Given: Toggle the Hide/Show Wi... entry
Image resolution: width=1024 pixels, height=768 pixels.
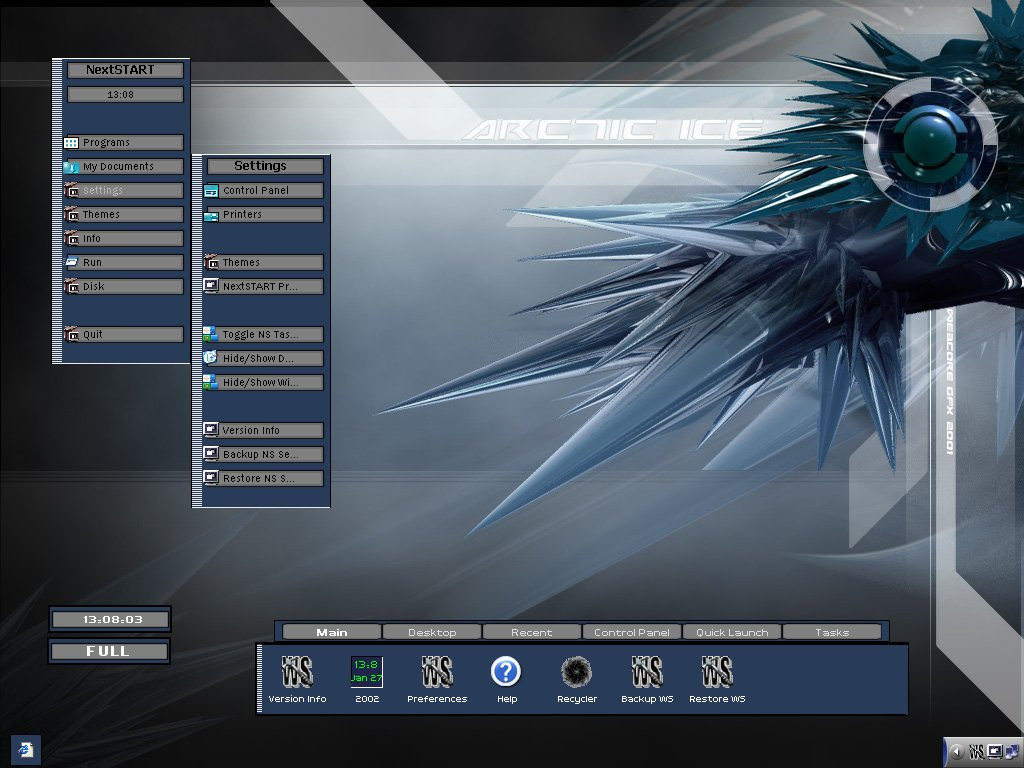Looking at the screenshot, I should 263,383.
